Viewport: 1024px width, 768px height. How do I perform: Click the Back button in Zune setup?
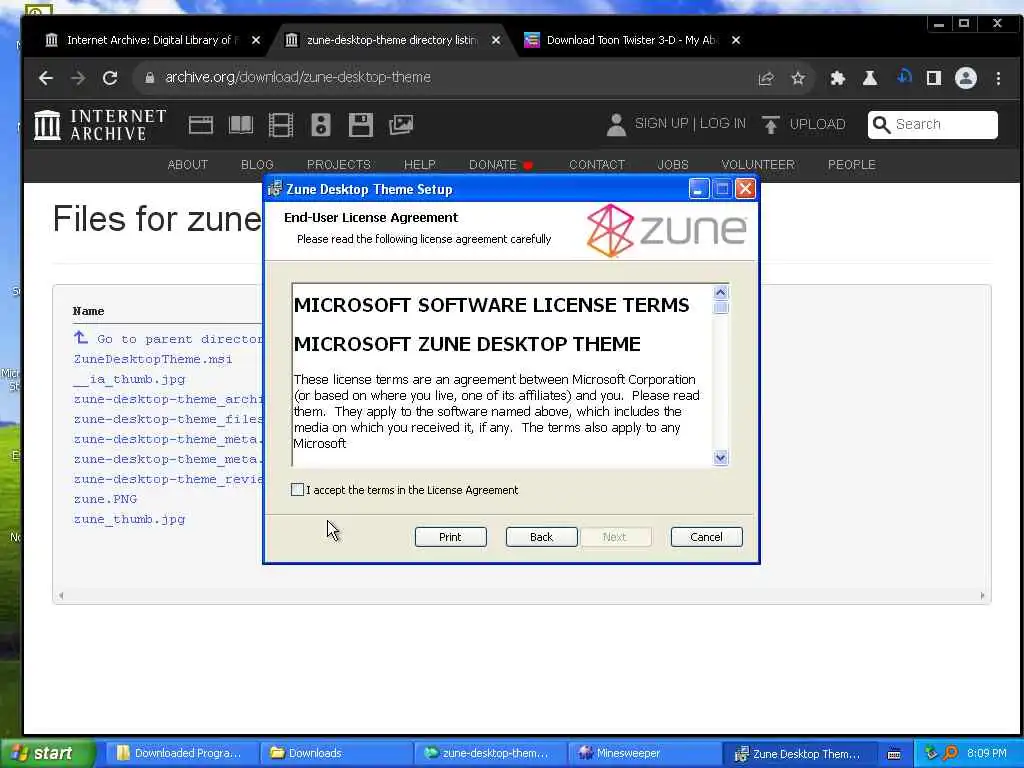click(x=541, y=537)
